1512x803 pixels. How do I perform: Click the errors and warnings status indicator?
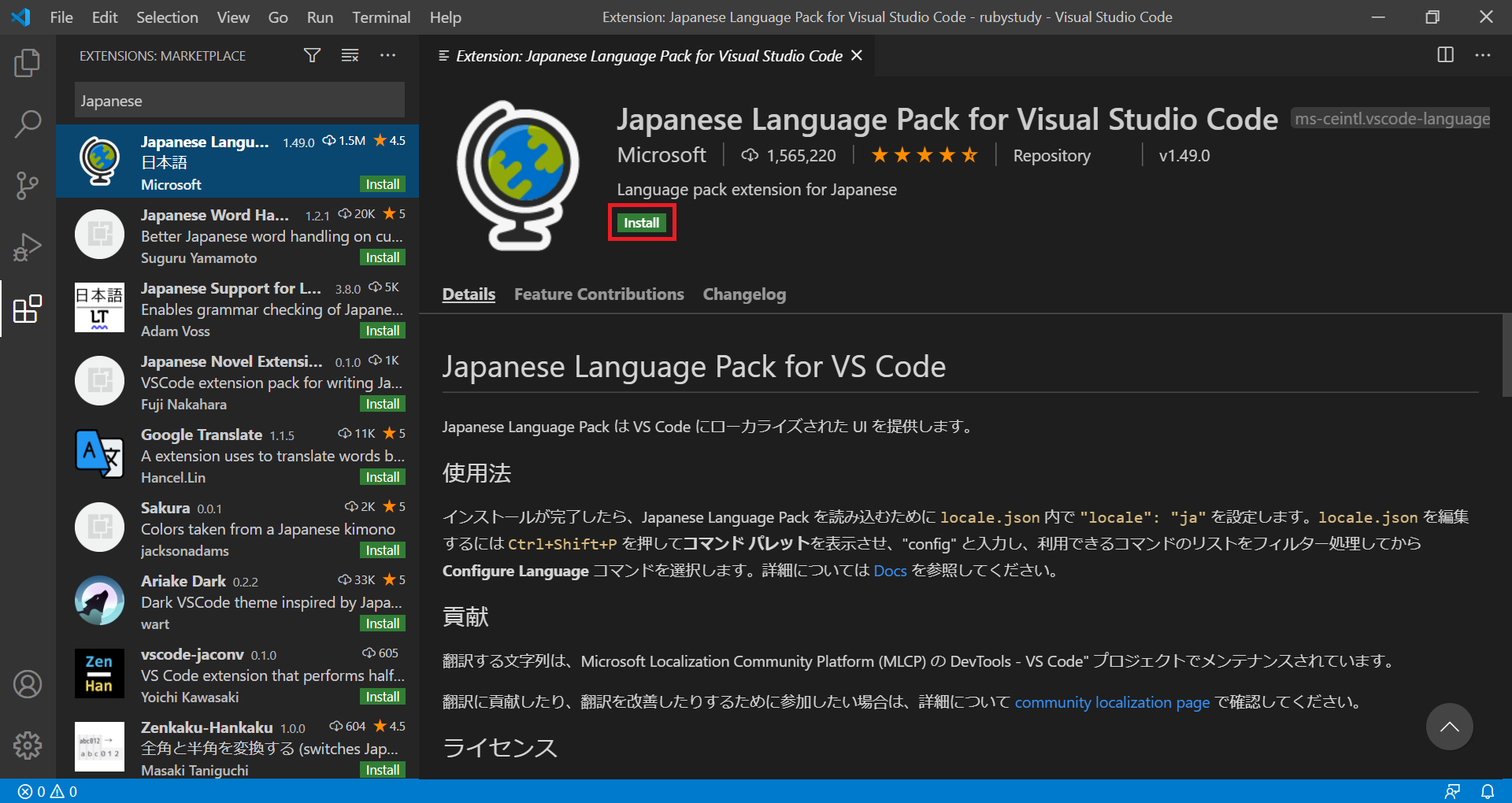click(47, 791)
